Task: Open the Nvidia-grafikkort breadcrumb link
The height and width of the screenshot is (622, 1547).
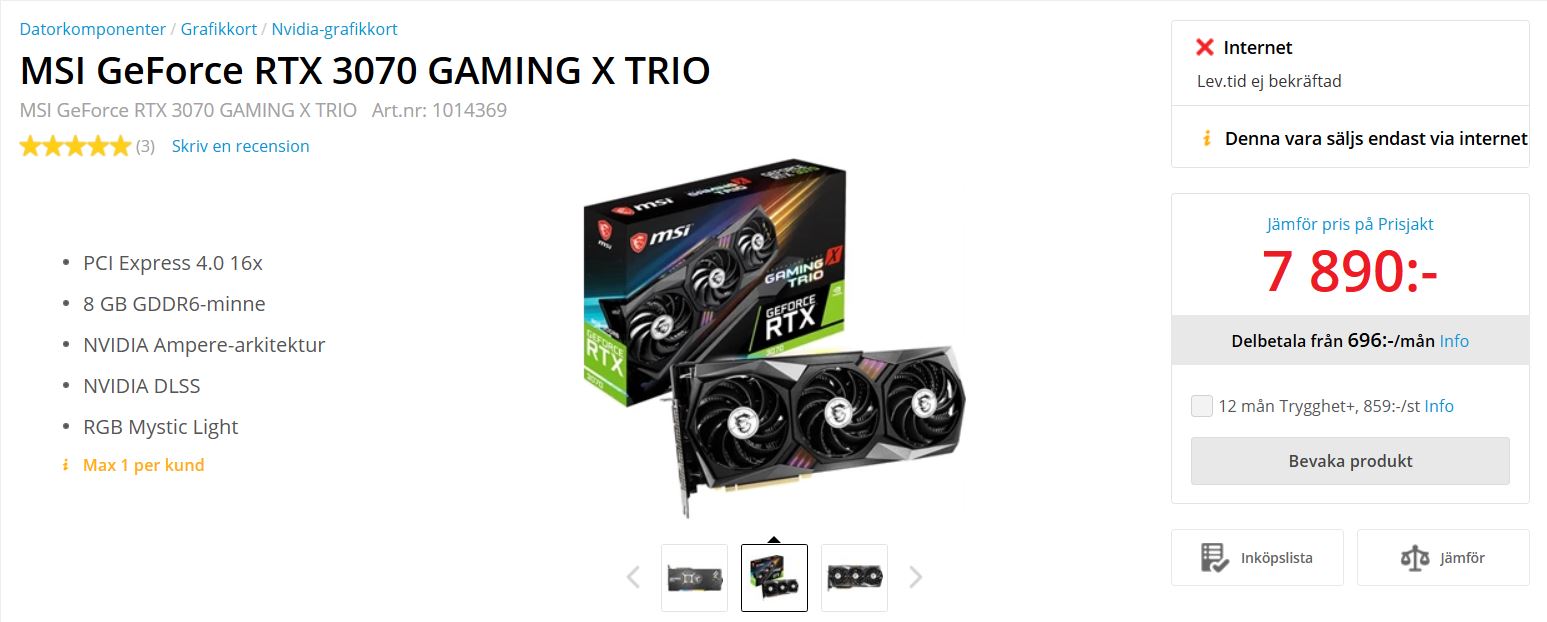Action: (334, 29)
